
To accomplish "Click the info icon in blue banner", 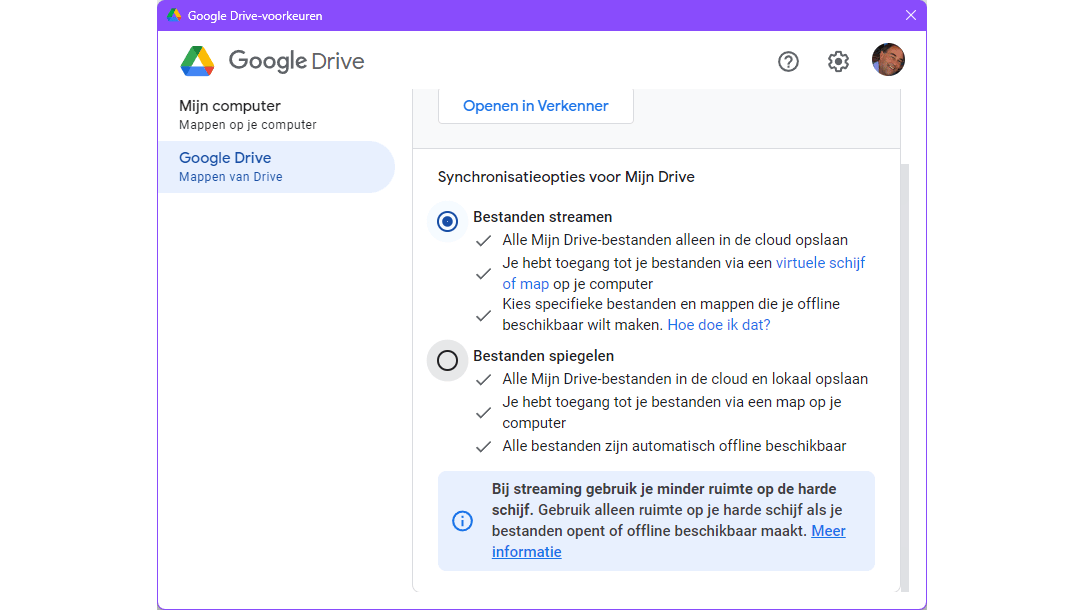I will (x=462, y=521).
